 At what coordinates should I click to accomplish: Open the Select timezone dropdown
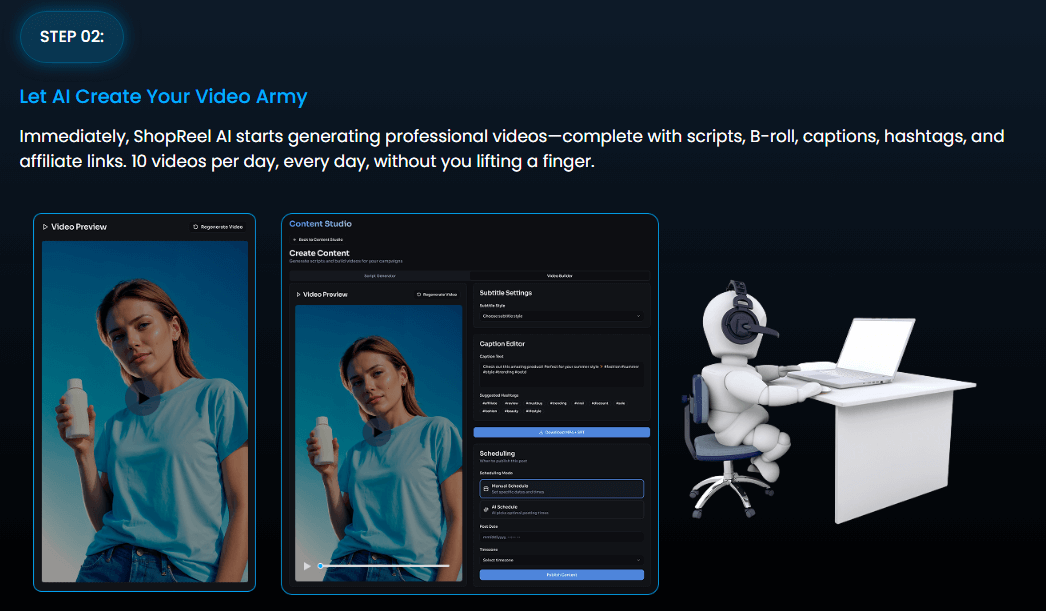click(561, 560)
